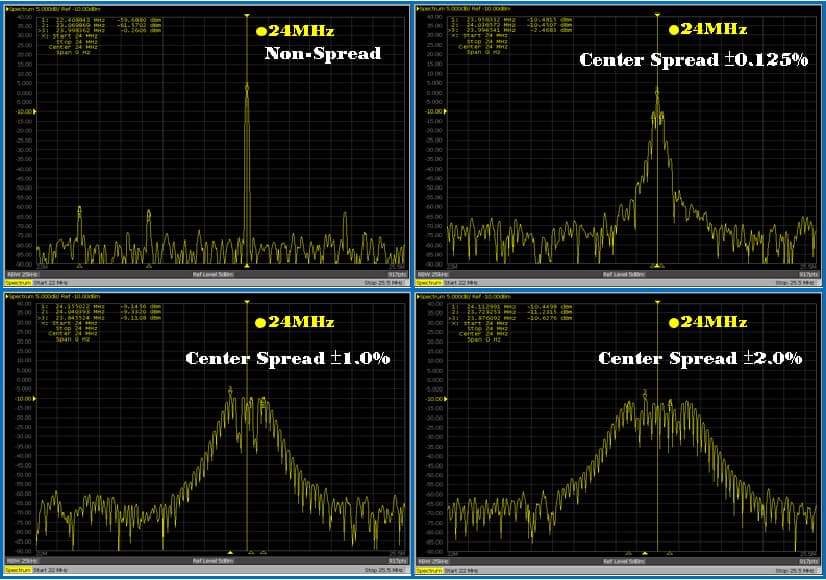Click the top center-line triangle in ±1.0% panel

coord(247,302)
